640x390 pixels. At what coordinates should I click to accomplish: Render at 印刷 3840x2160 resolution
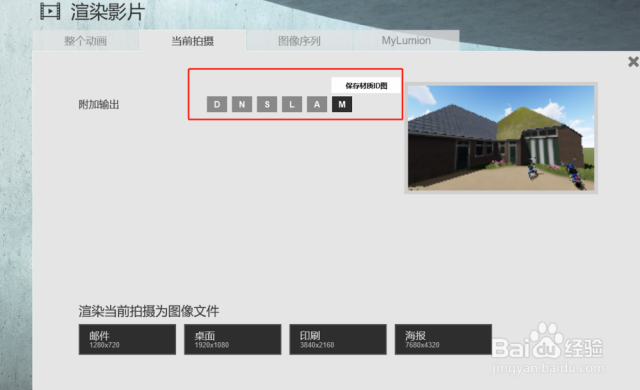338,339
